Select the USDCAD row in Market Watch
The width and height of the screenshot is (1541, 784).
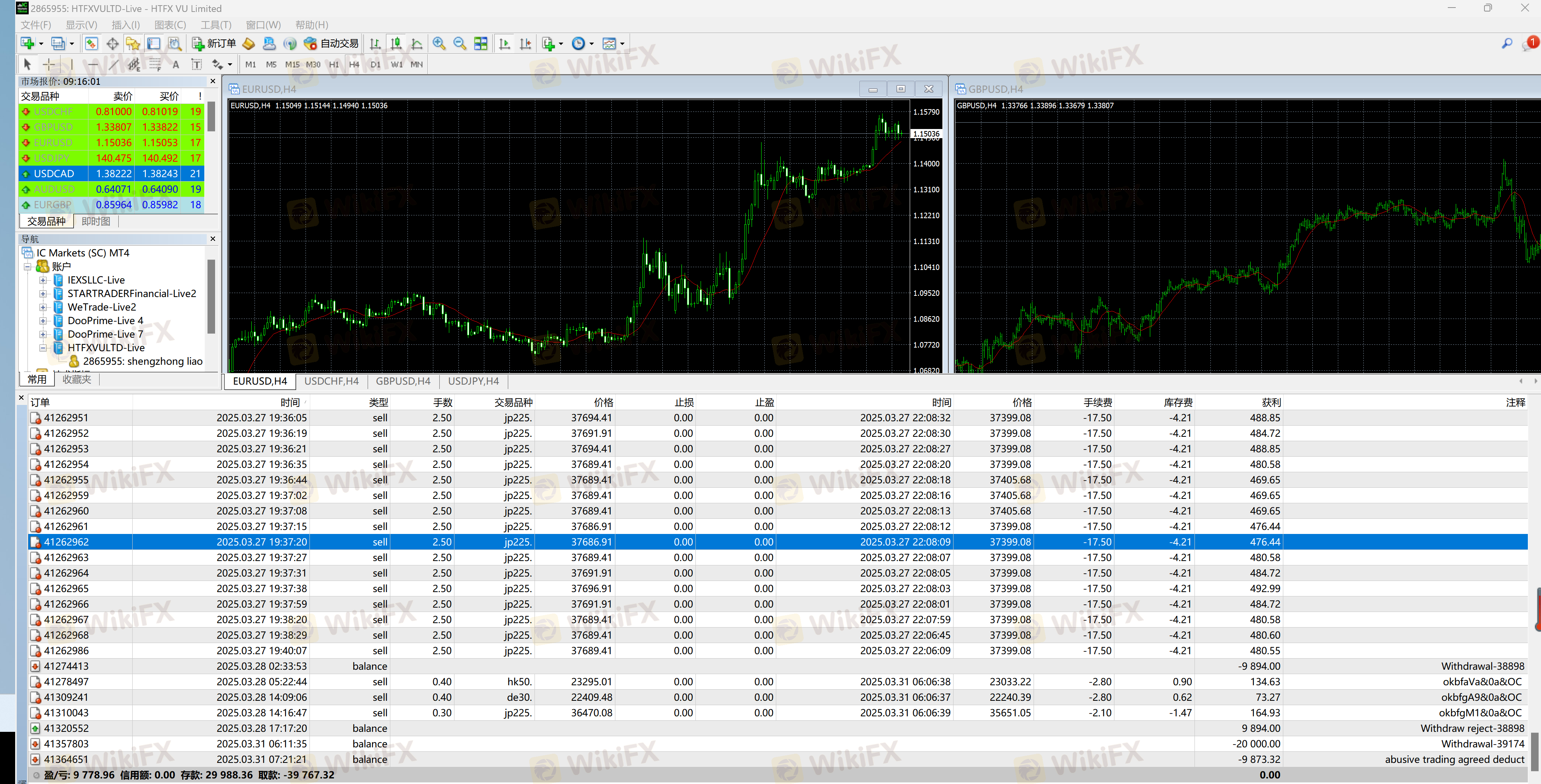pos(54,174)
